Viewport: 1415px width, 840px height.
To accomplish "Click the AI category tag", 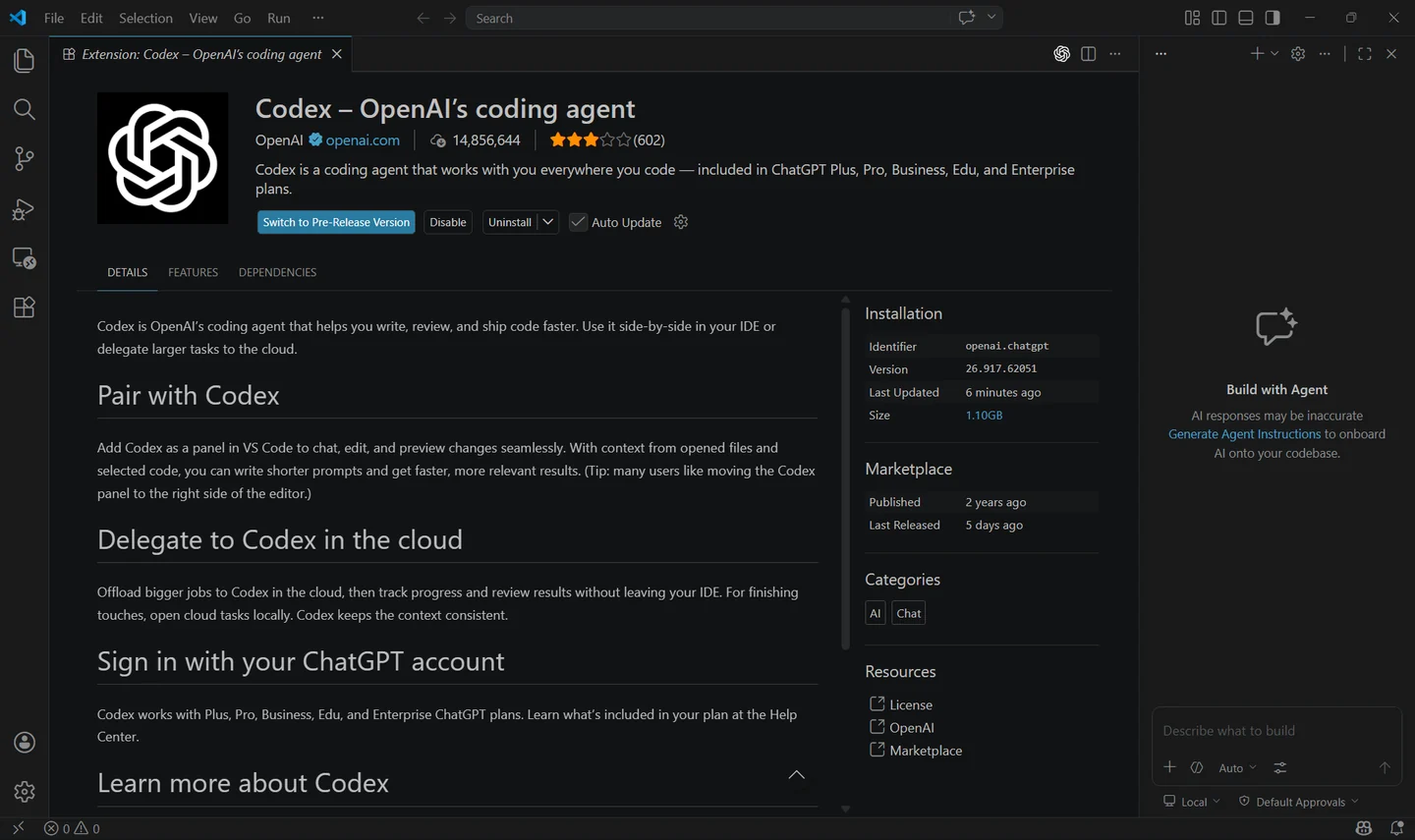I will (876, 613).
